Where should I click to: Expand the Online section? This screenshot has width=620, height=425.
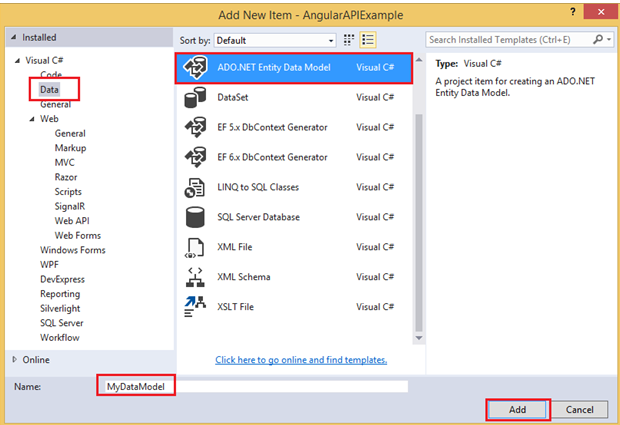[15, 359]
